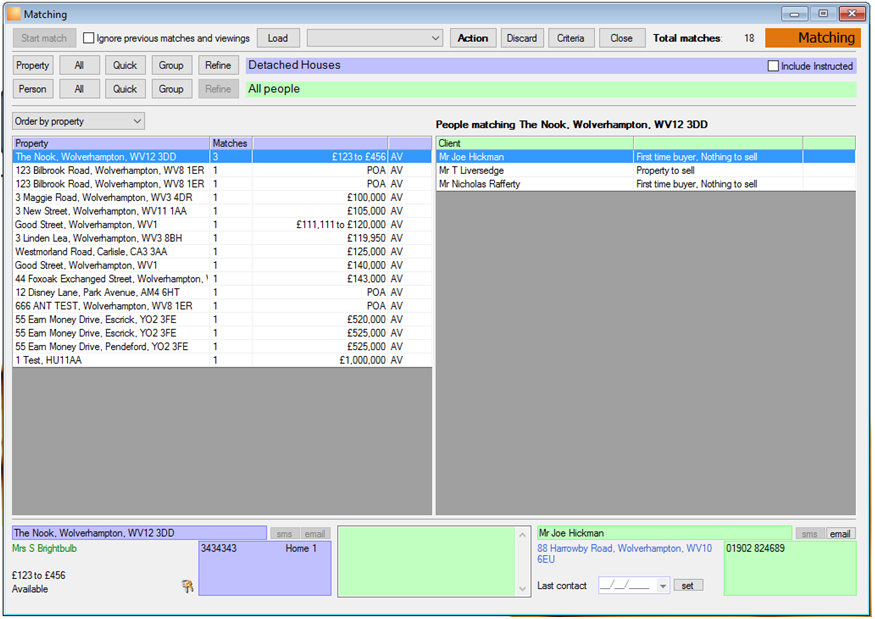
Task: Select the Detached Houses purple criteria bar
Action: click(x=505, y=65)
